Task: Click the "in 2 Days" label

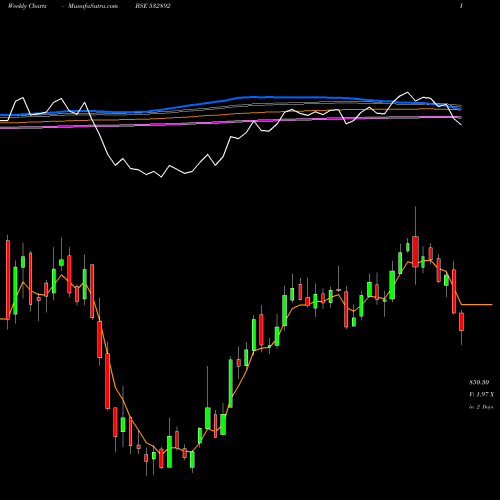Action: coord(481,407)
